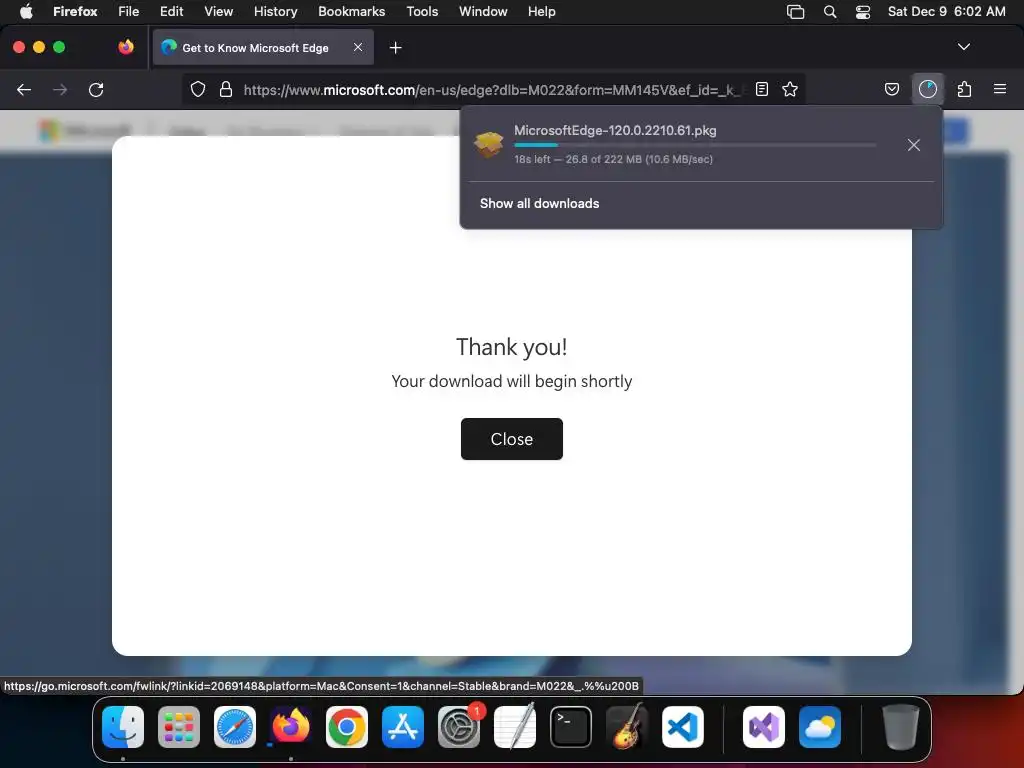Save page to Pocket
1024x768 pixels.
(x=891, y=89)
